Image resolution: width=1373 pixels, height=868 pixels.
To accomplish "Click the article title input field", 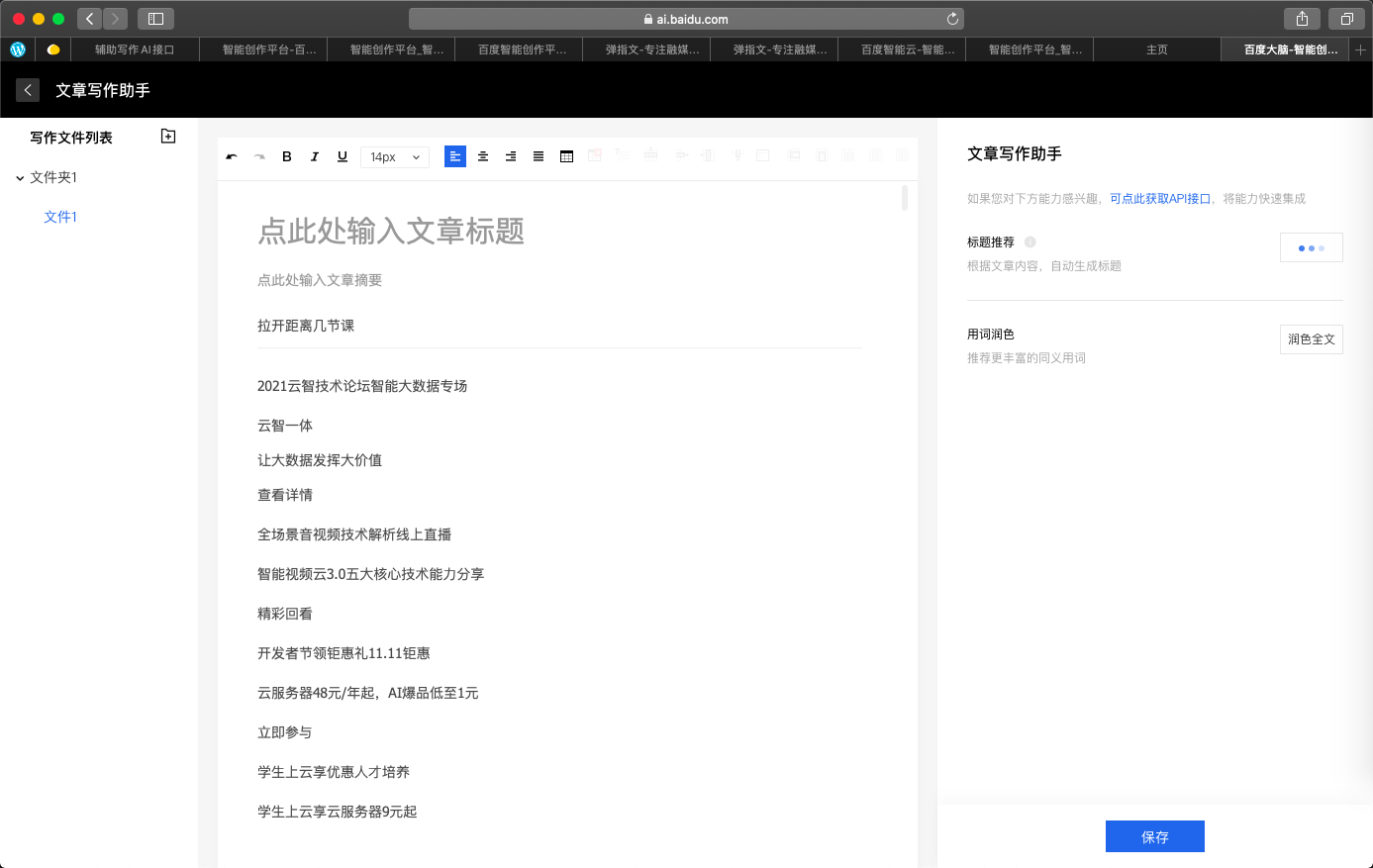I will coord(391,232).
